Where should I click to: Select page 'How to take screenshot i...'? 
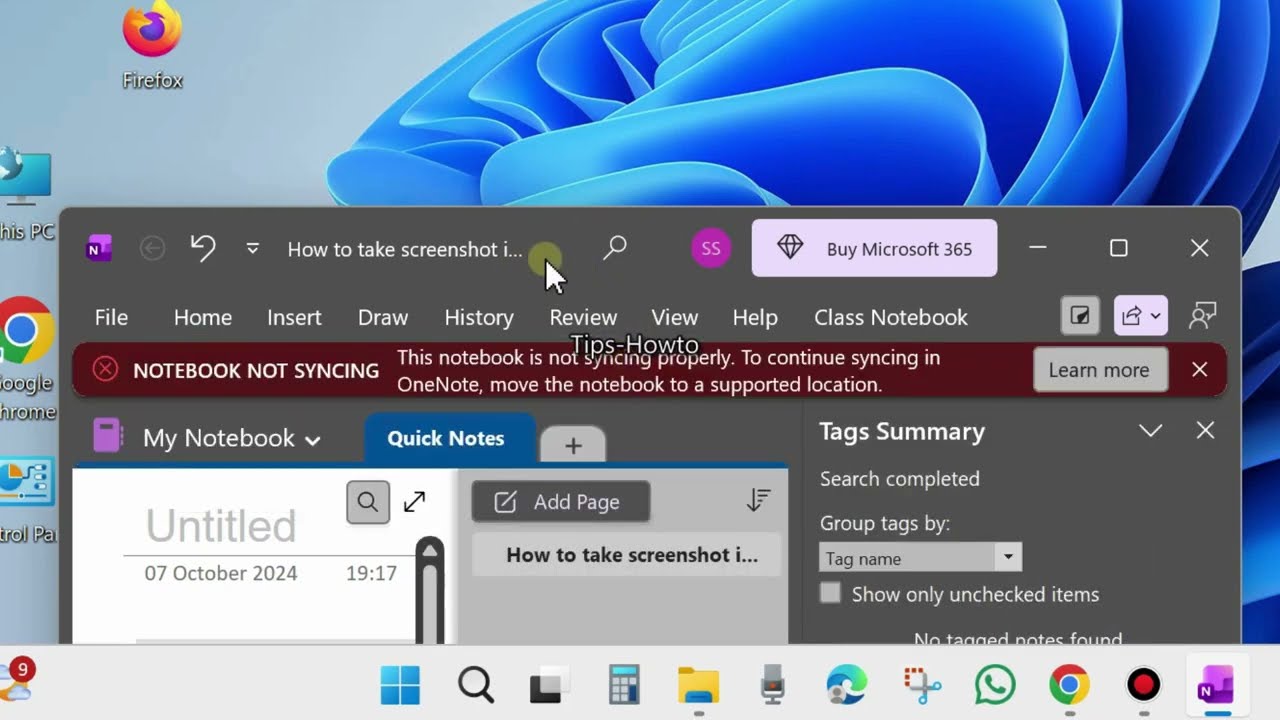tap(625, 555)
